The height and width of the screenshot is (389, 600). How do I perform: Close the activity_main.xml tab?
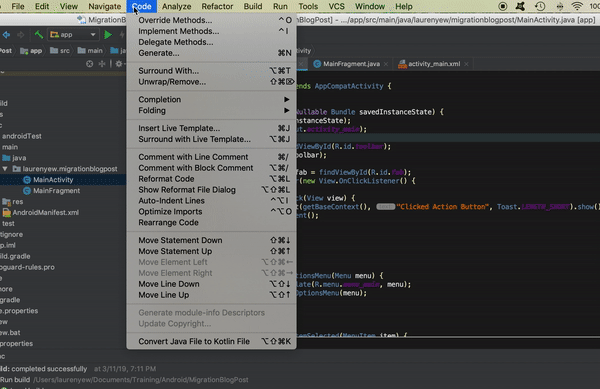pos(466,64)
